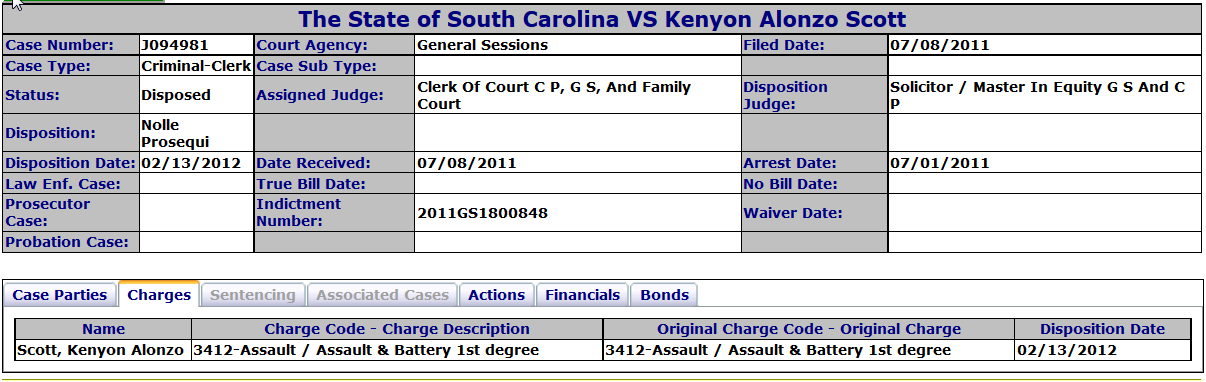Click indictment number 2011GS1800848
This screenshot has height=382, width=1206.
click(482, 213)
